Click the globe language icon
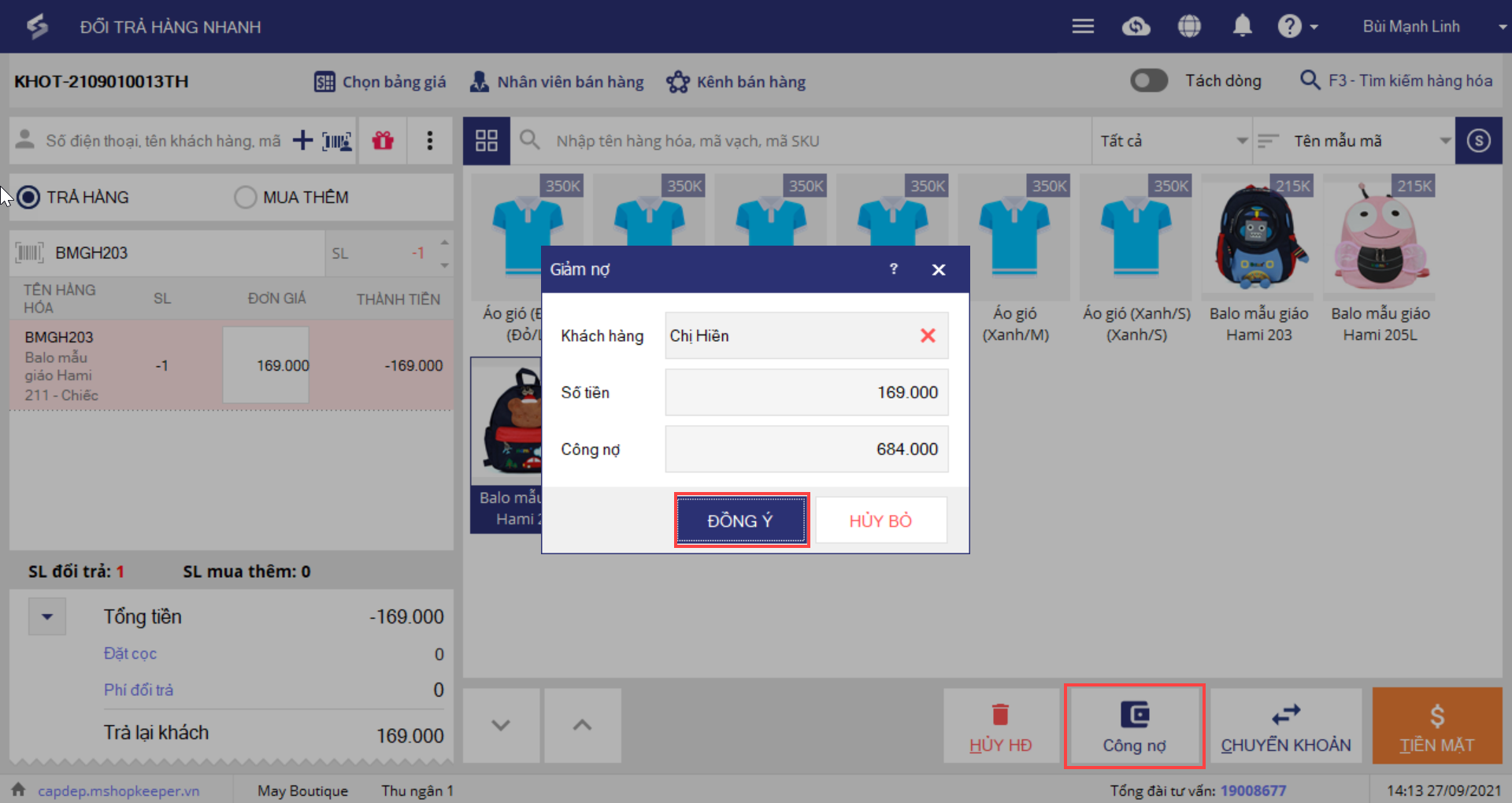Image resolution: width=1512 pixels, height=803 pixels. point(1189,26)
